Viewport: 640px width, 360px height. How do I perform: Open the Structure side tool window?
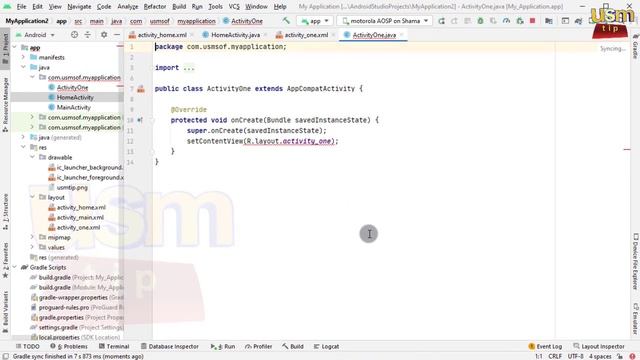tap(5, 211)
